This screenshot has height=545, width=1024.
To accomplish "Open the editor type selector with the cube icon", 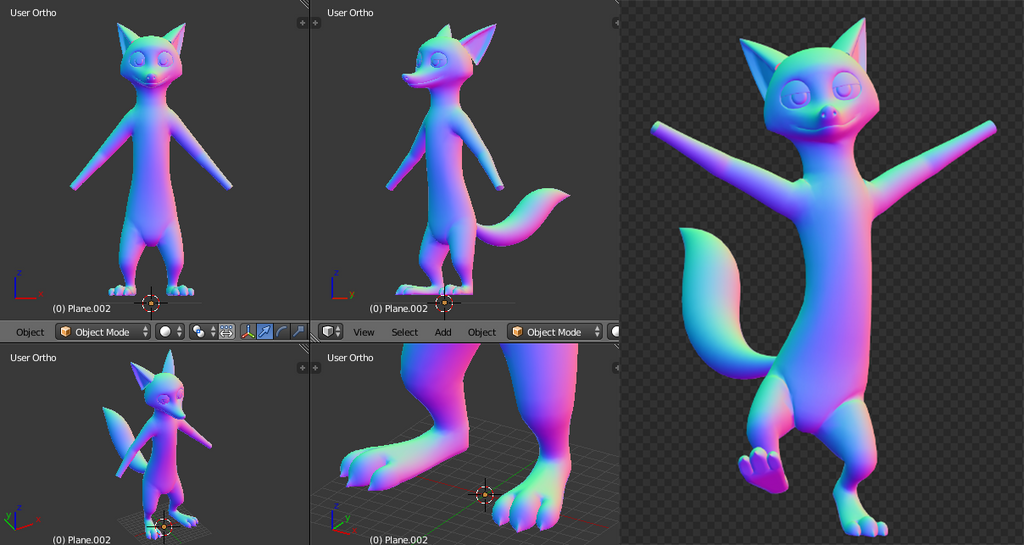I will pyautogui.click(x=331, y=332).
